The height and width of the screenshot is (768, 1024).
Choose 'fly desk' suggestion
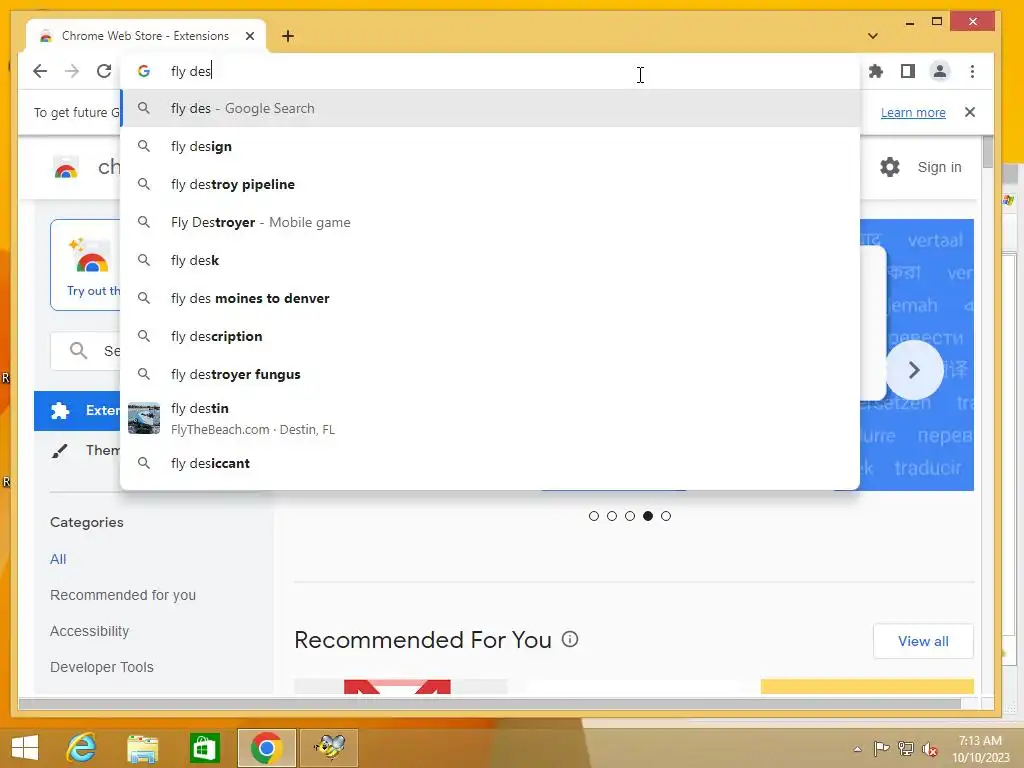490,260
